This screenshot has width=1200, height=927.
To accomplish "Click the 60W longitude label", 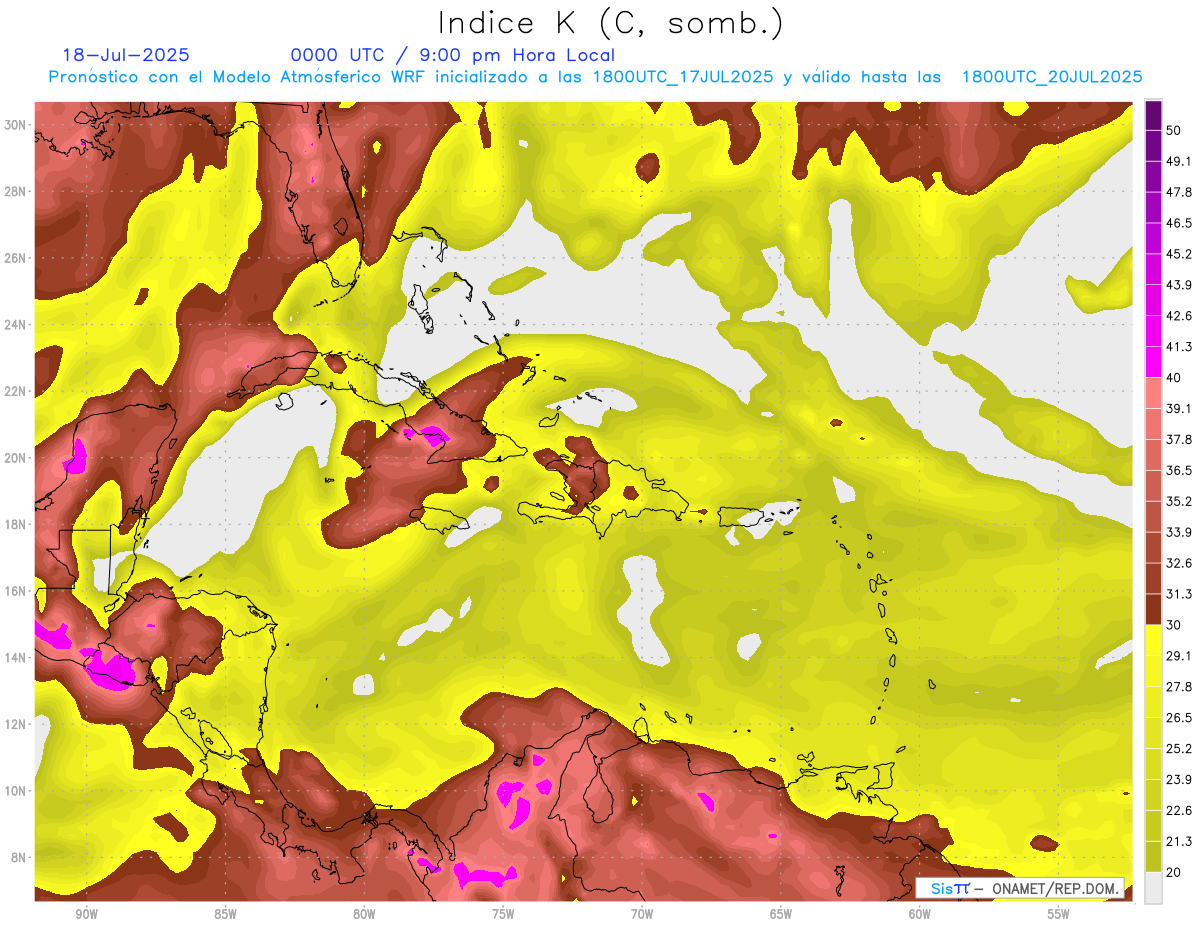I will pyautogui.click(x=920, y=915).
